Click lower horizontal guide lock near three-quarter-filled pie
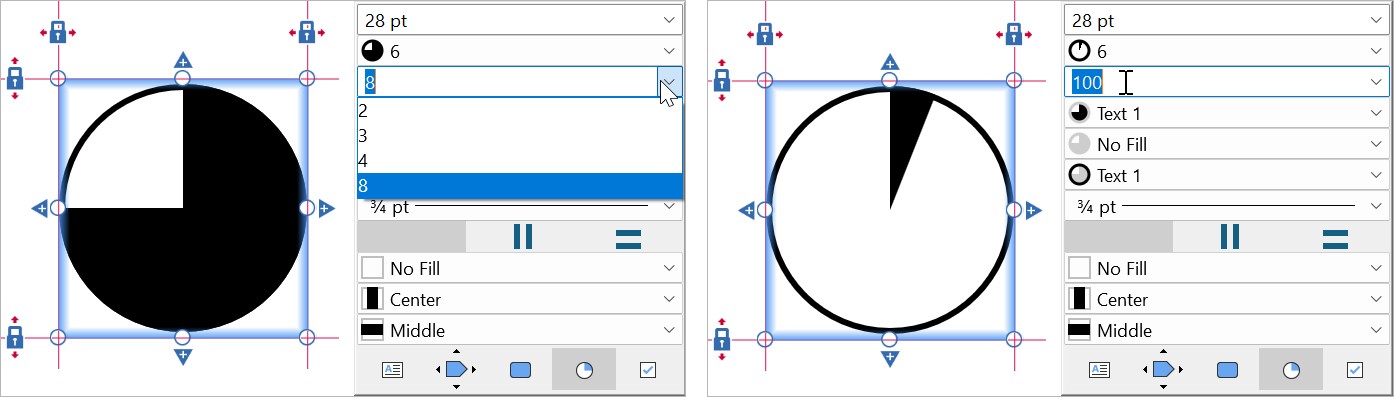 click(15, 338)
